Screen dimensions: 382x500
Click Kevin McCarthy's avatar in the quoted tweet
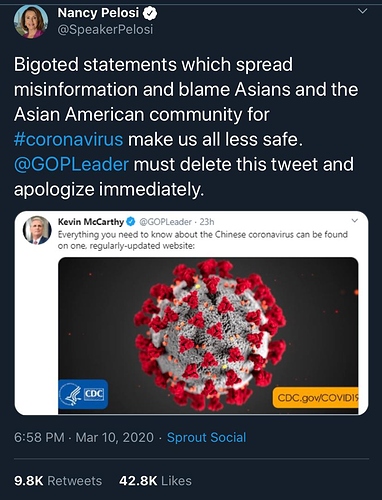coord(37,230)
